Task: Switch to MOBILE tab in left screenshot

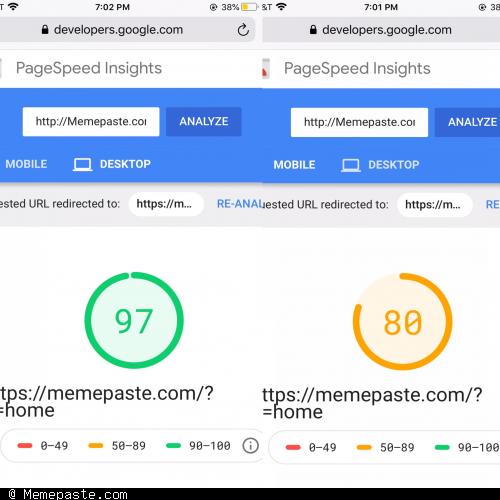Action: click(x=26, y=164)
